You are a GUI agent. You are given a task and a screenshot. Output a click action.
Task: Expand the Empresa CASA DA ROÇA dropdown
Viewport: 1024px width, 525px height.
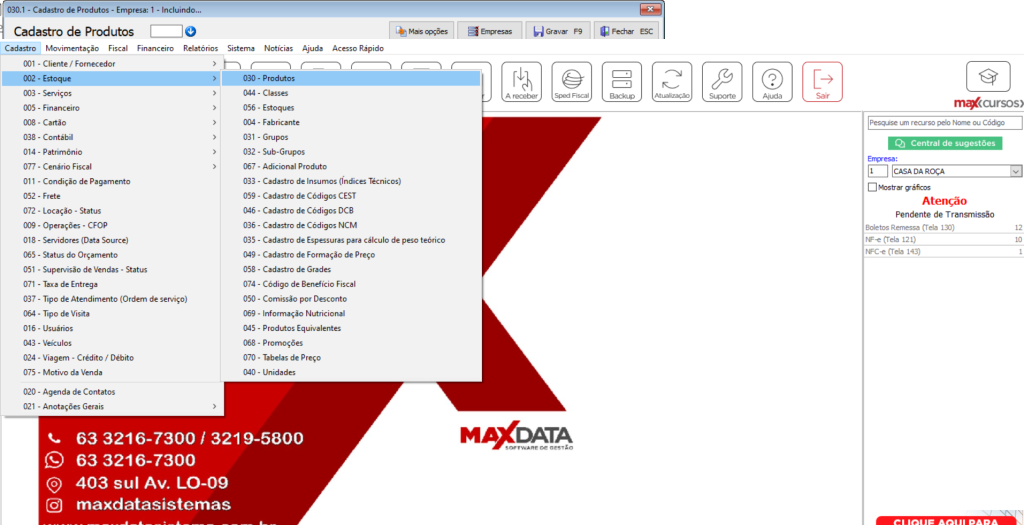point(1016,172)
